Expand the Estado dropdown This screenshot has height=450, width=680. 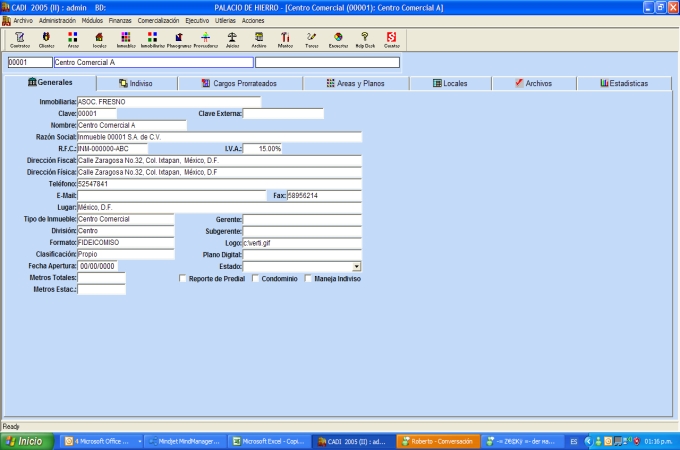357,267
